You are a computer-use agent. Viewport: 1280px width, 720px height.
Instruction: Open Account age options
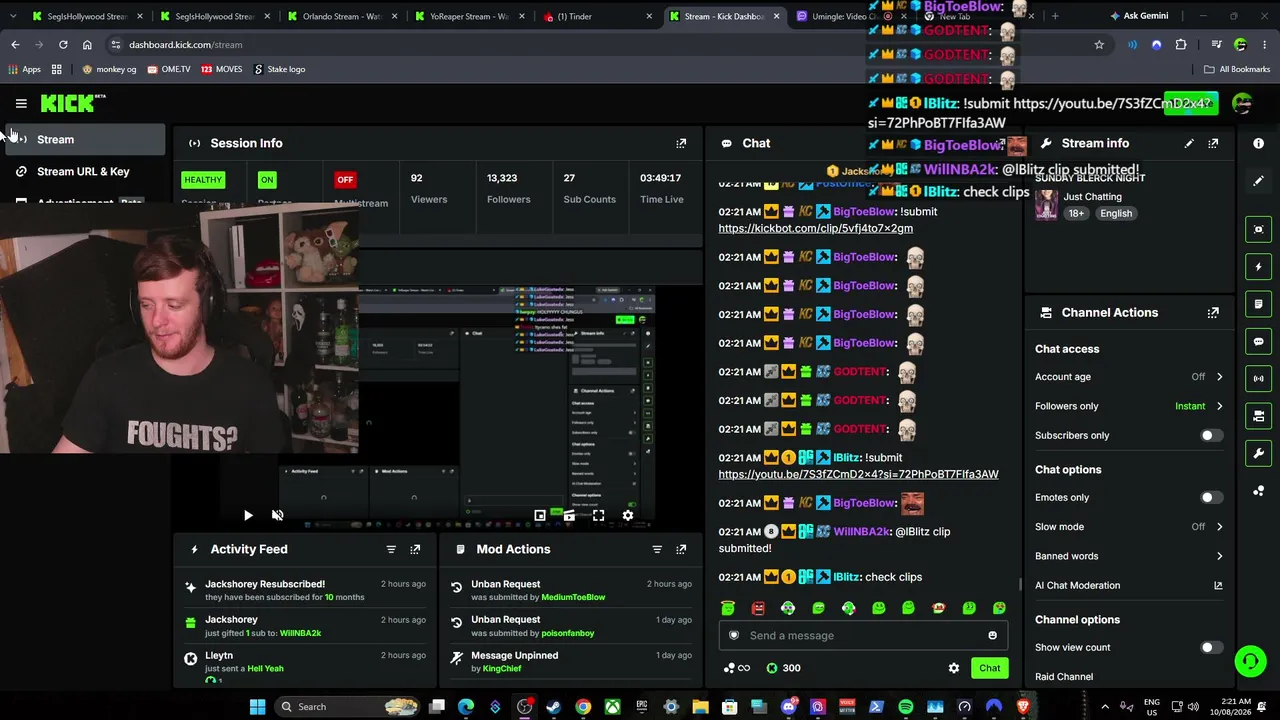pyautogui.click(x=1129, y=377)
